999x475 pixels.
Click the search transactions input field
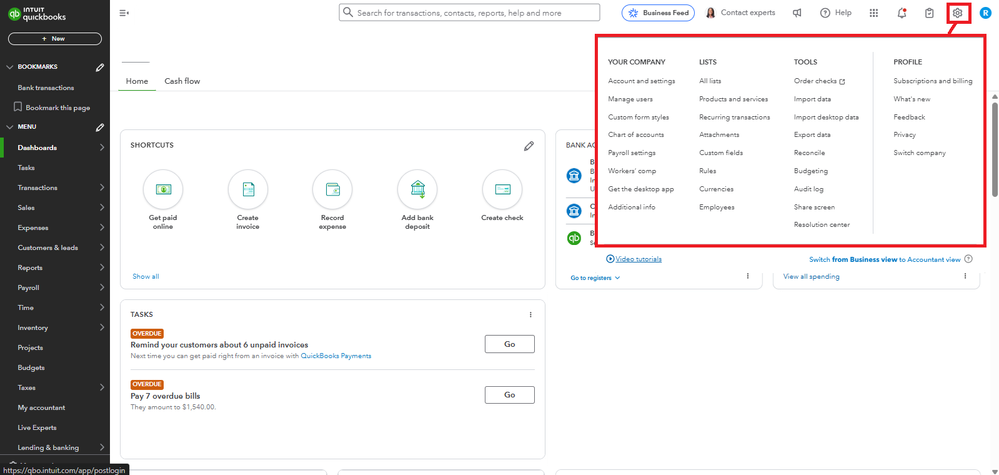point(469,12)
